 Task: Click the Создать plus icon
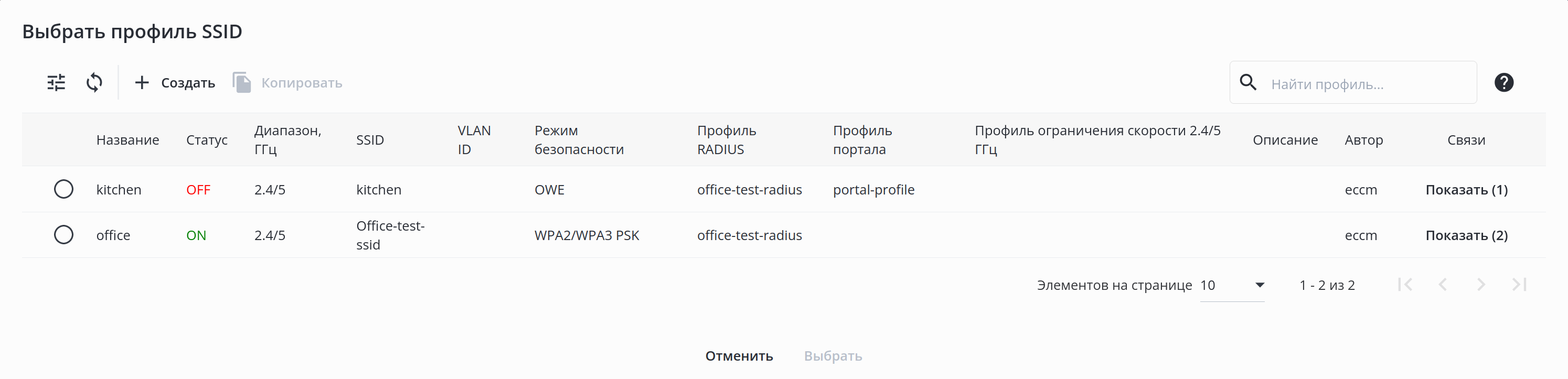(x=142, y=83)
